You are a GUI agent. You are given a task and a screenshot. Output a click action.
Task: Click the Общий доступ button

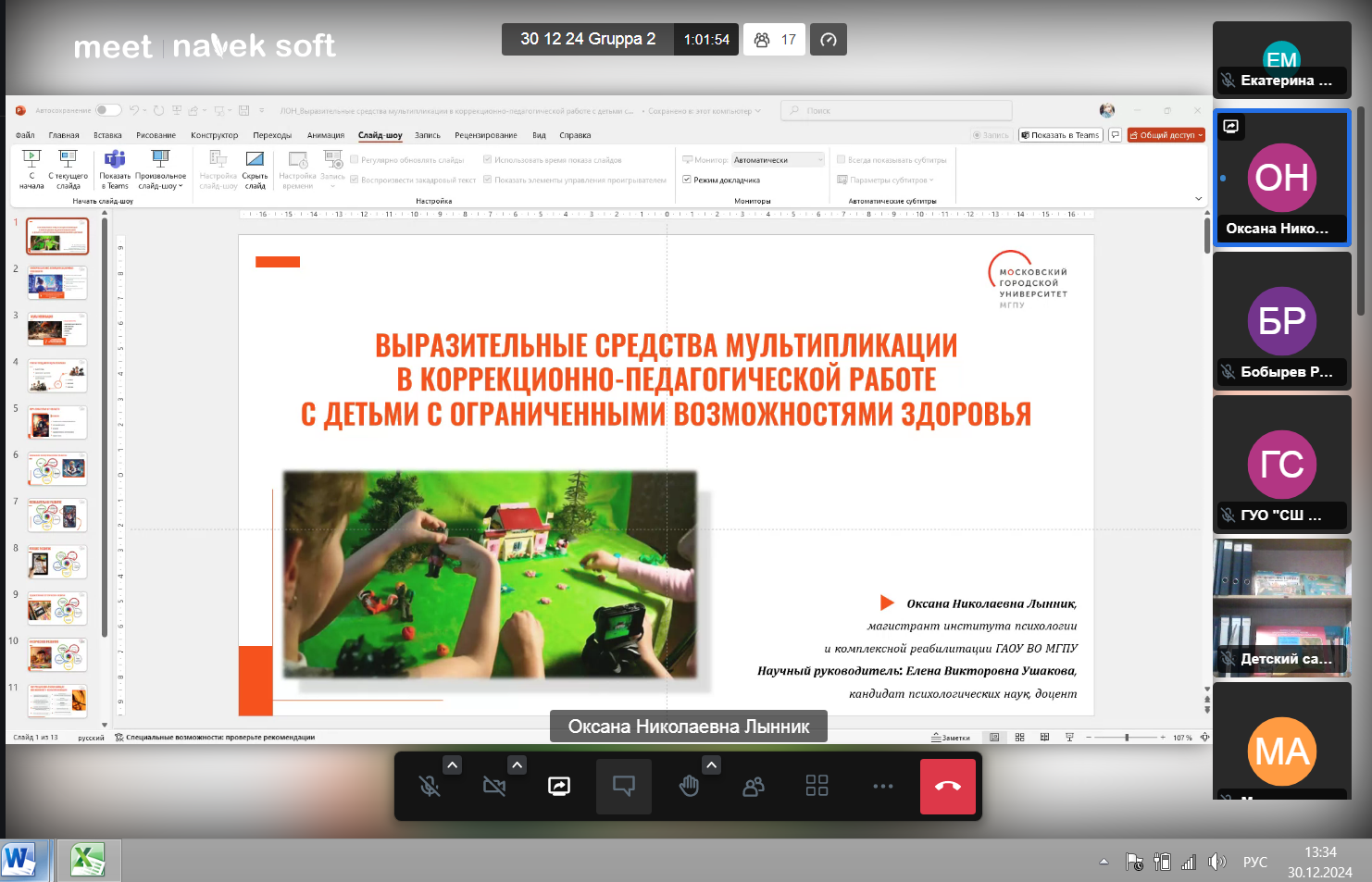pos(1166,135)
